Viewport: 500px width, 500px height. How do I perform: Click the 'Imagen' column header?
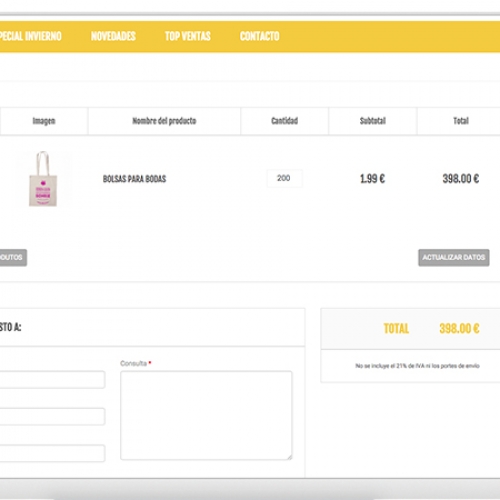(x=44, y=121)
